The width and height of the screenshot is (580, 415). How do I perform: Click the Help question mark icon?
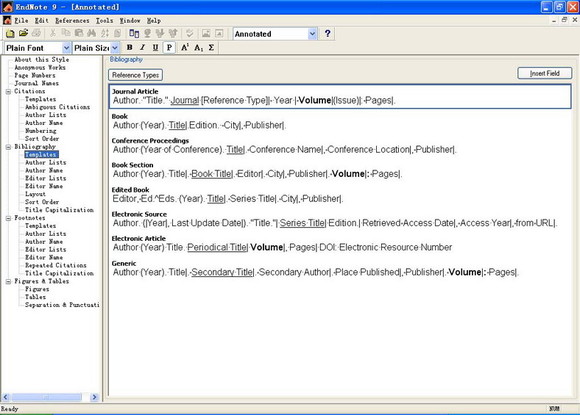327,34
